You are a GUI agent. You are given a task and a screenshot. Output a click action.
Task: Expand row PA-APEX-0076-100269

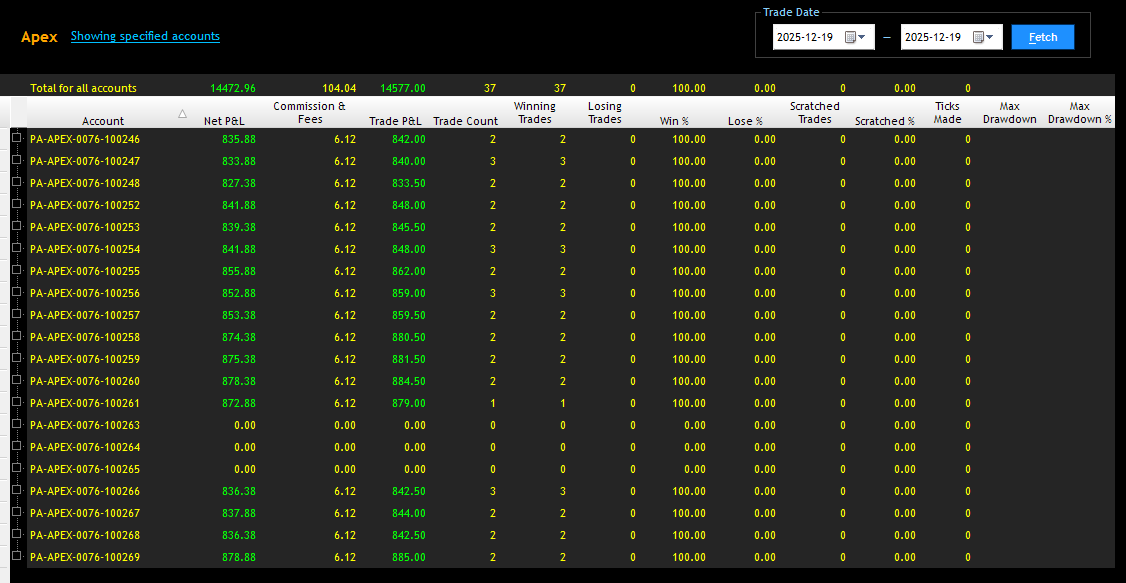[16, 556]
